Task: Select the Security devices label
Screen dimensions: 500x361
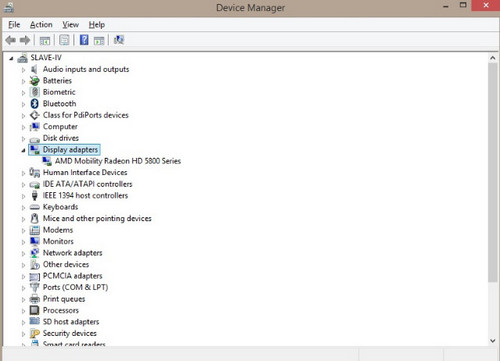Action: [70, 333]
